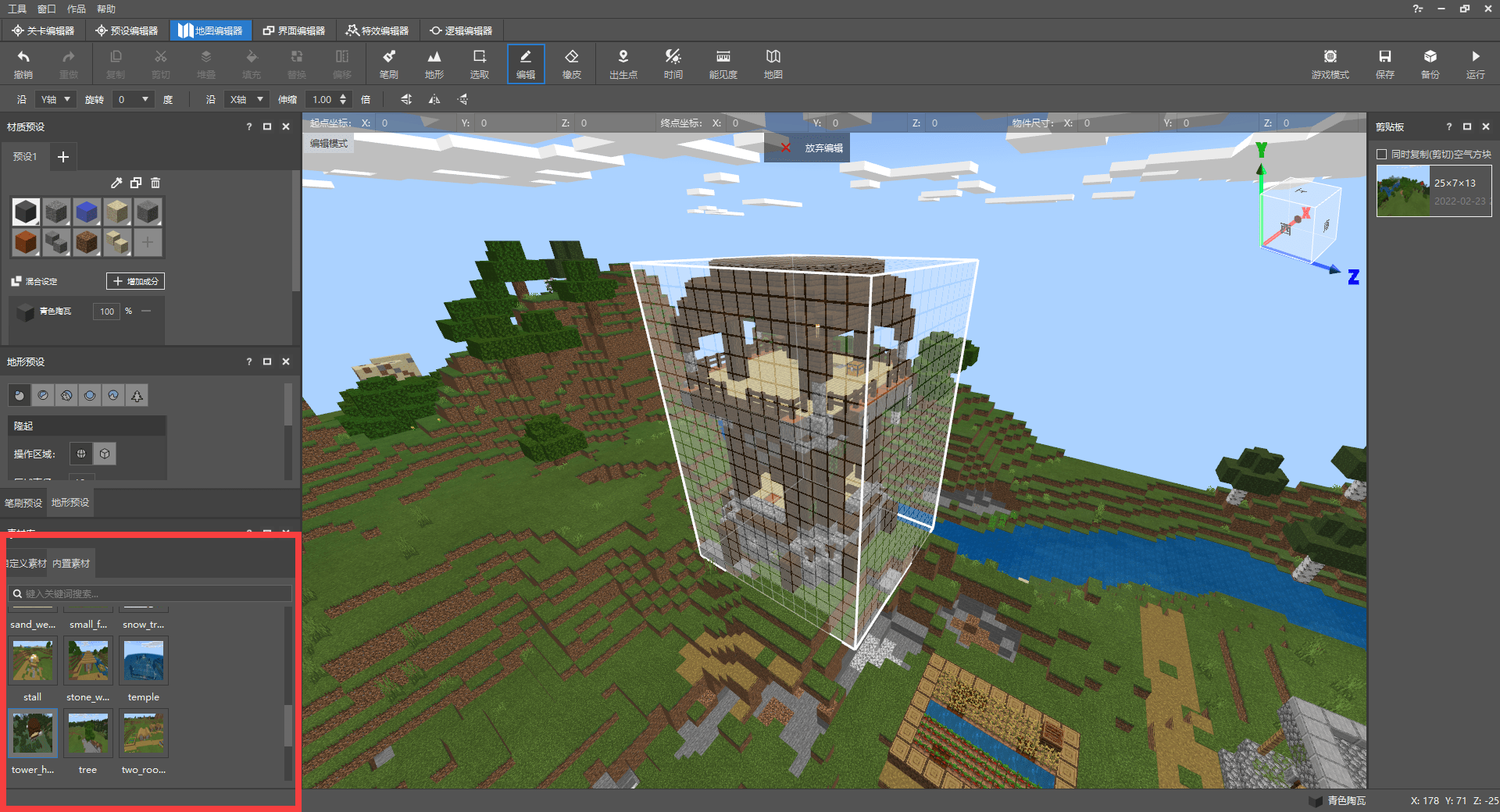The height and width of the screenshot is (812, 1500).
Task: Choose the sphere 操作区域 option
Action: 81,454
